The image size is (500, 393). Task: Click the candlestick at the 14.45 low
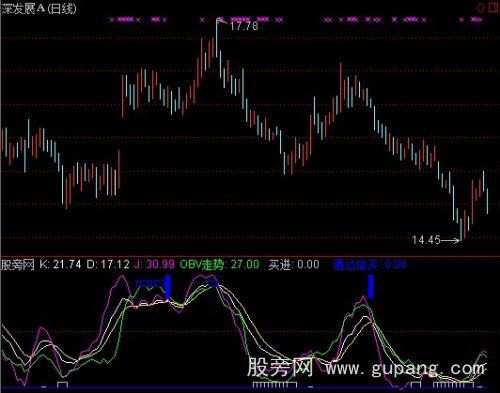(461, 229)
